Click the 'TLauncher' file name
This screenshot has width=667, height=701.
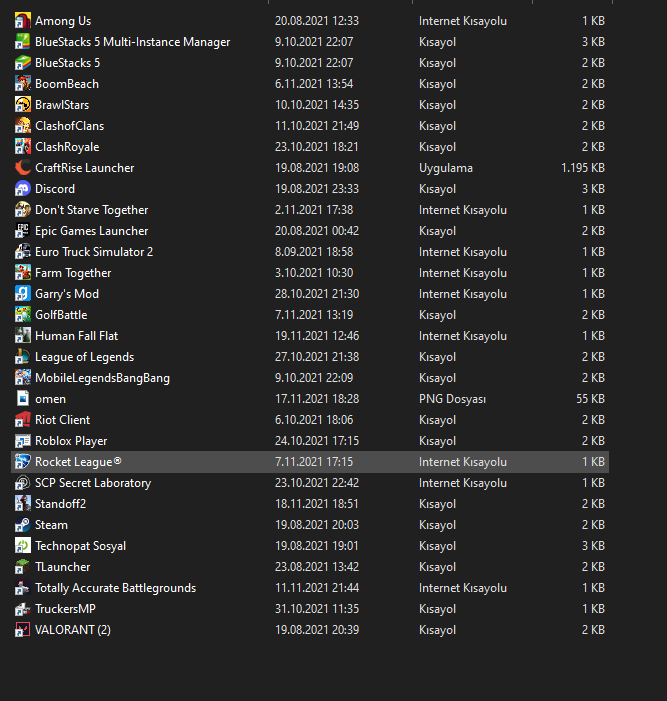[63, 567]
